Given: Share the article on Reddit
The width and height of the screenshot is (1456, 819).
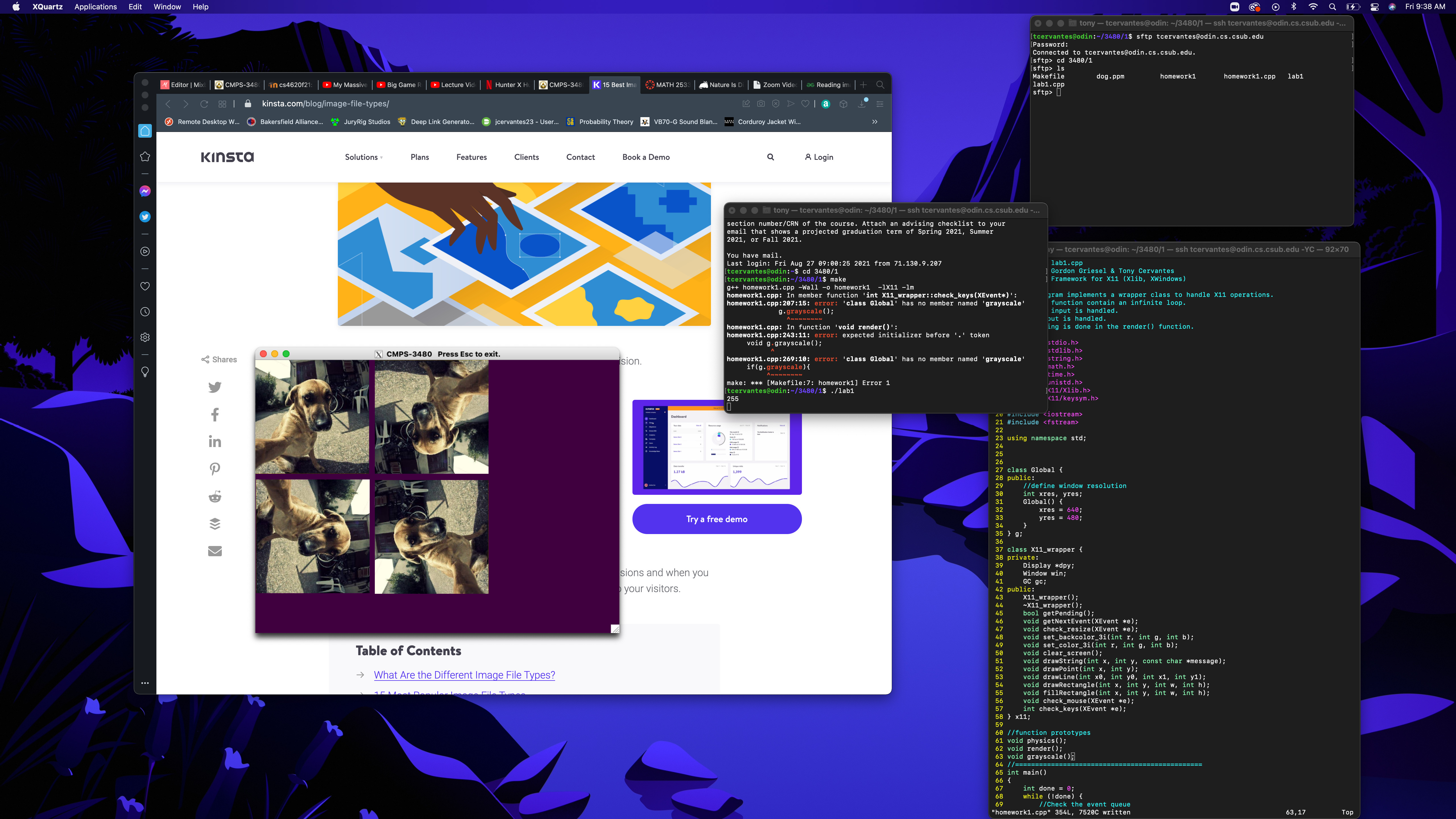Looking at the screenshot, I should pos(215,496).
